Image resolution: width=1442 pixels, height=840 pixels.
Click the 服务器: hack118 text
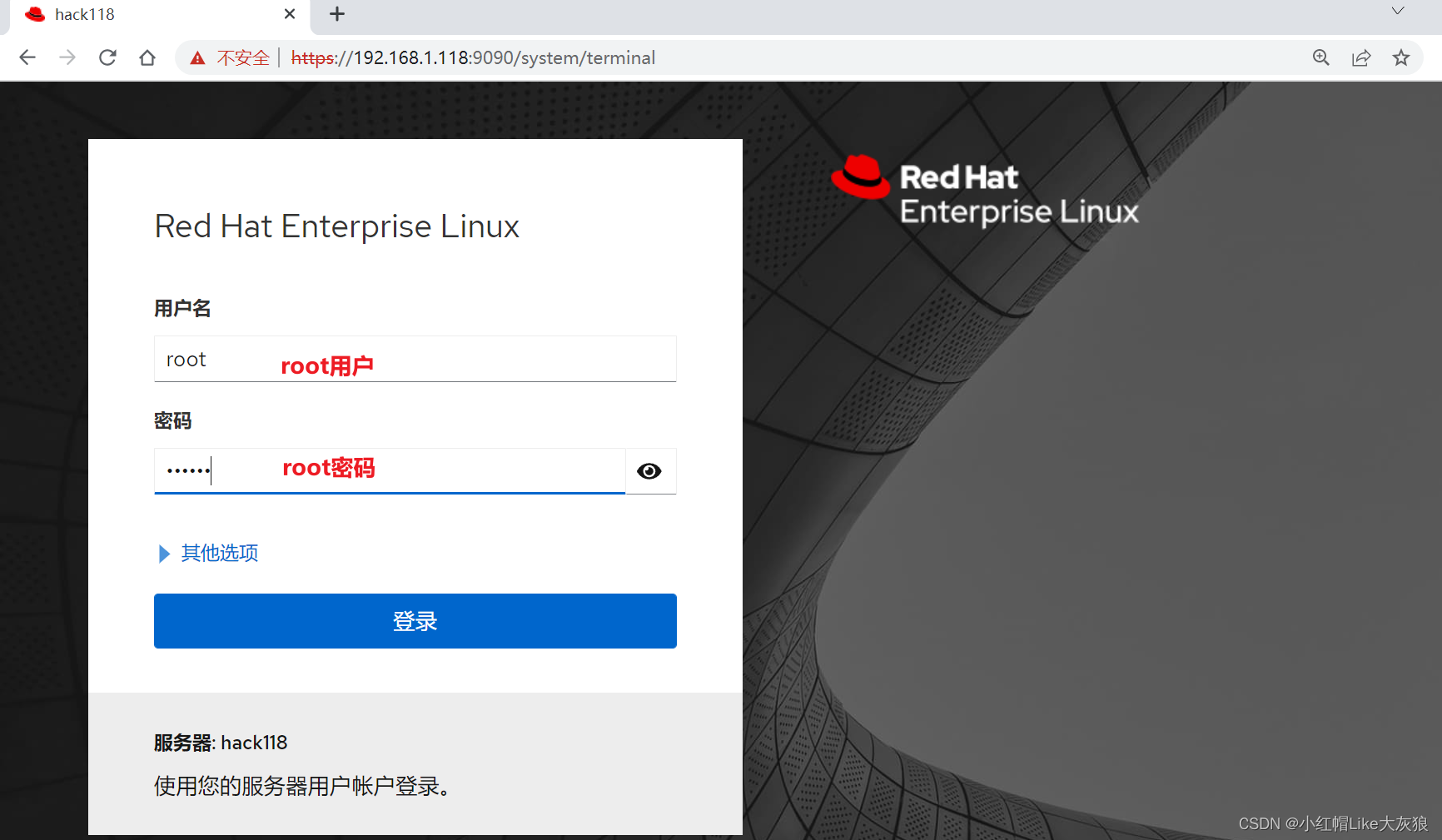pyautogui.click(x=221, y=743)
